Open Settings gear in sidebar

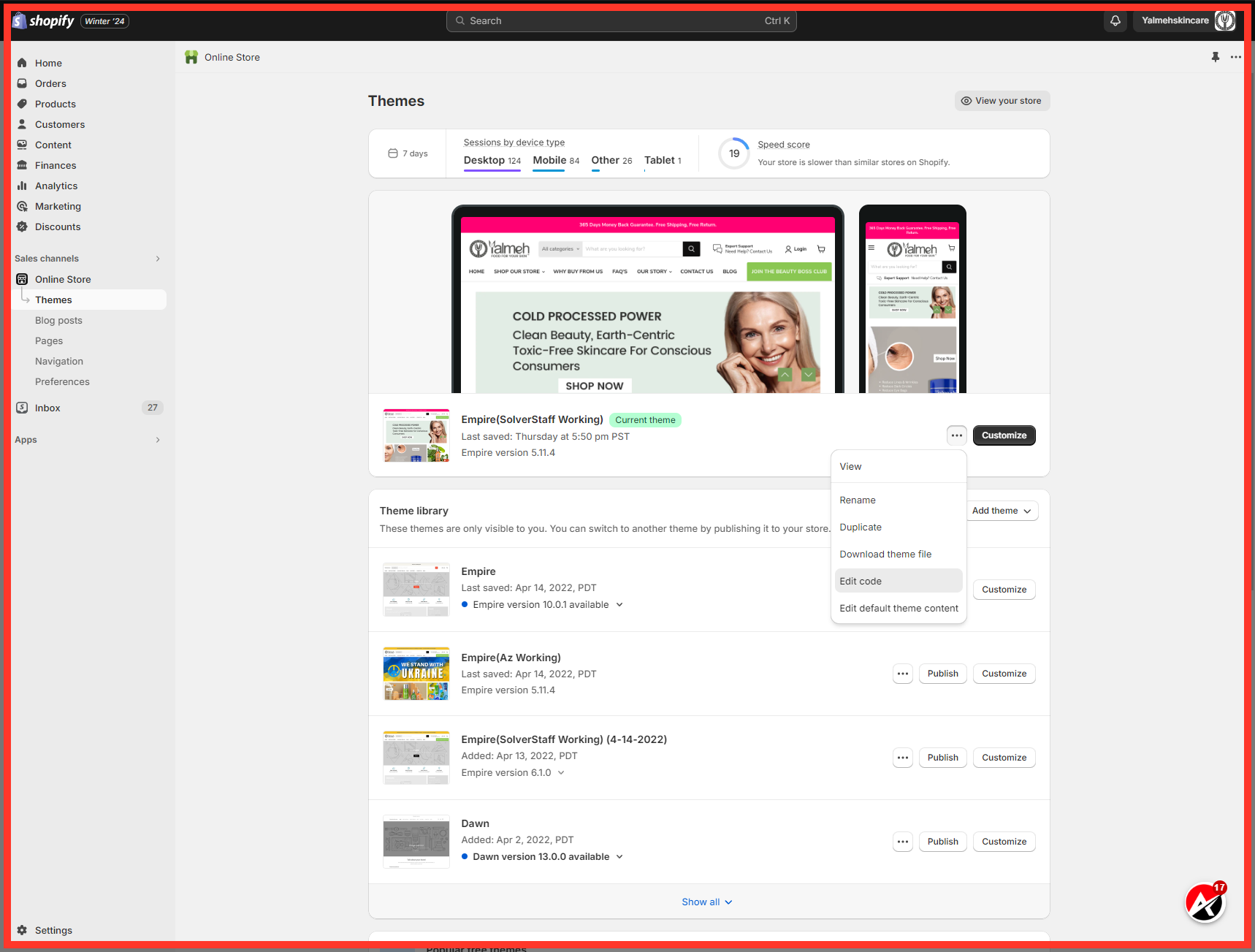[x=23, y=930]
